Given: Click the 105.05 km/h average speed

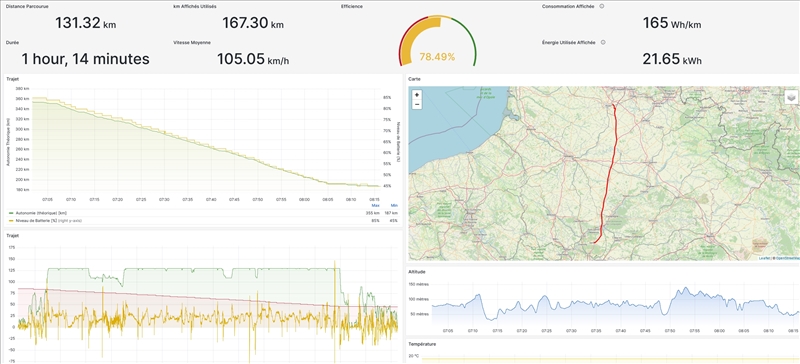Looking at the screenshot, I should [253, 59].
